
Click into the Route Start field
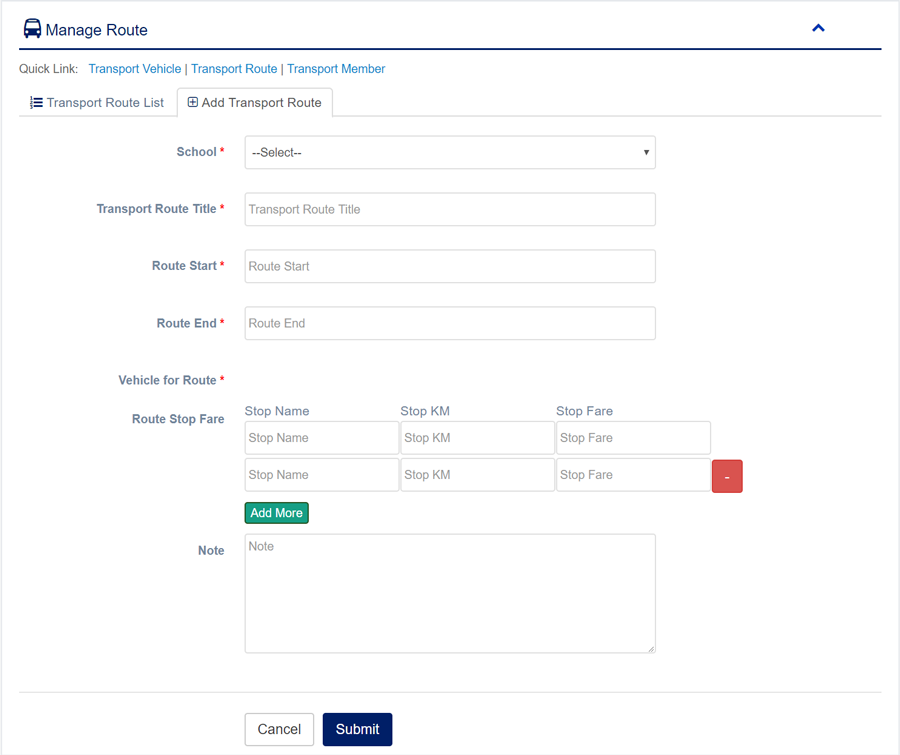[450, 267]
